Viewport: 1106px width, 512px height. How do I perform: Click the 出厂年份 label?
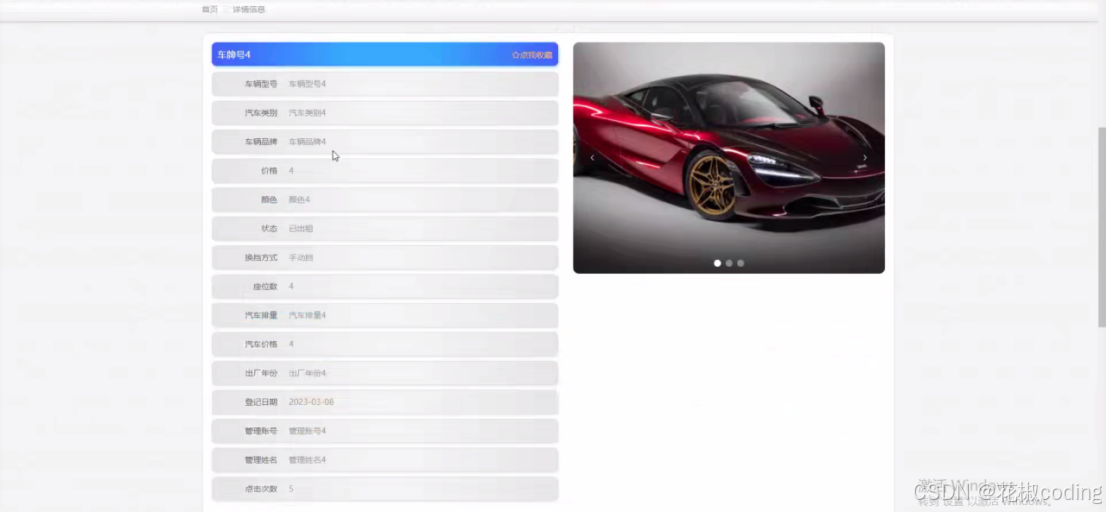click(x=261, y=373)
